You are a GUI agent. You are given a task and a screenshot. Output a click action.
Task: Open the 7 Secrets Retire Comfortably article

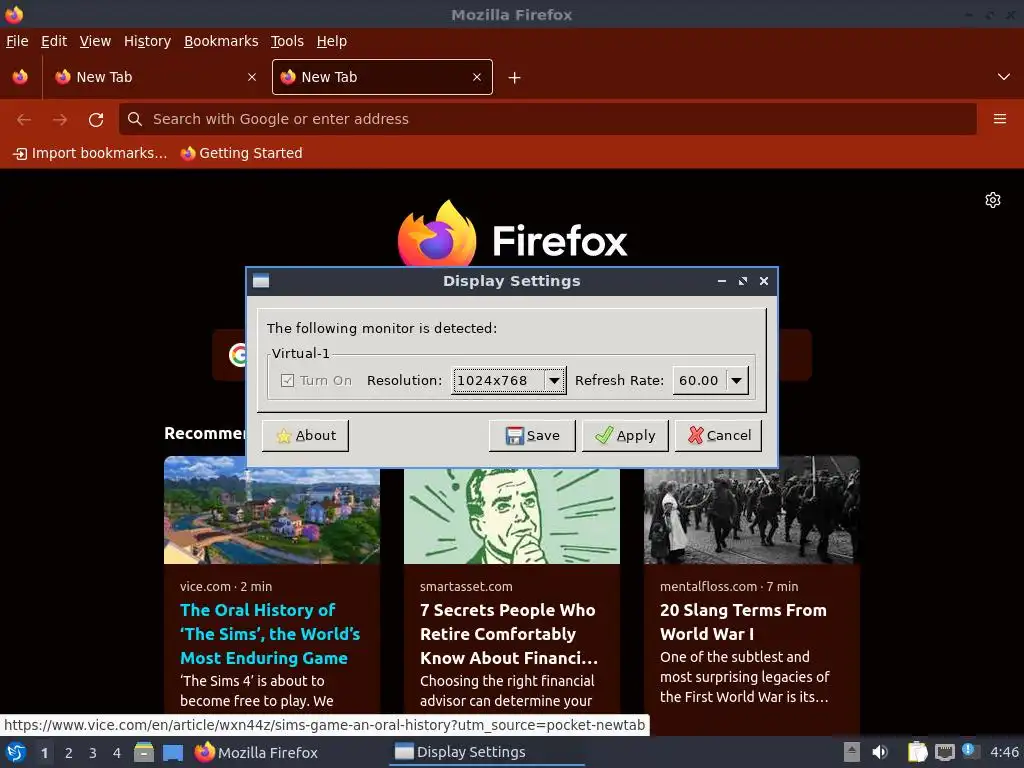point(509,634)
